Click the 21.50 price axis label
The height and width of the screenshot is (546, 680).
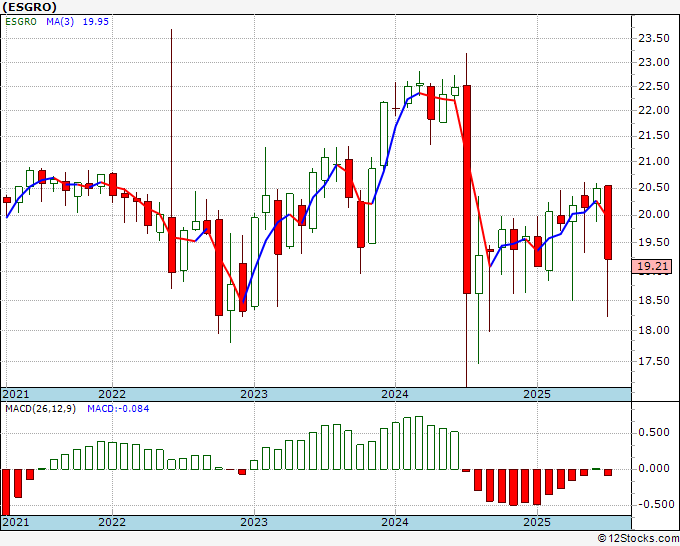(x=654, y=136)
